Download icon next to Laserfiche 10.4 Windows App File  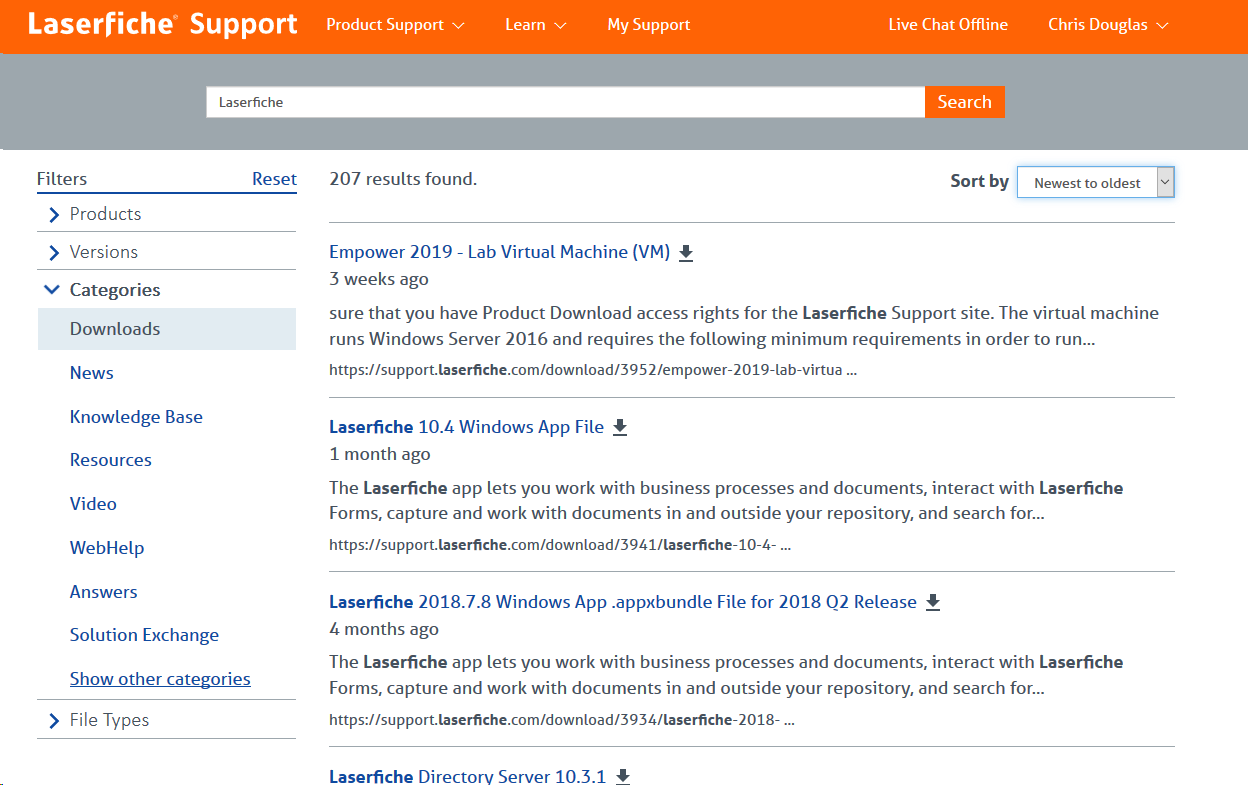[620, 428]
